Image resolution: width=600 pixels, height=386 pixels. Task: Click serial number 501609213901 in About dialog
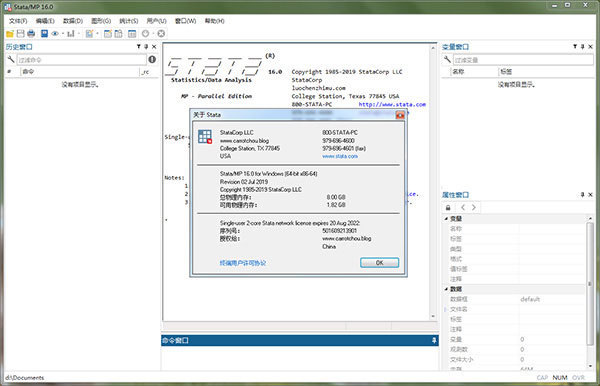tap(339, 231)
